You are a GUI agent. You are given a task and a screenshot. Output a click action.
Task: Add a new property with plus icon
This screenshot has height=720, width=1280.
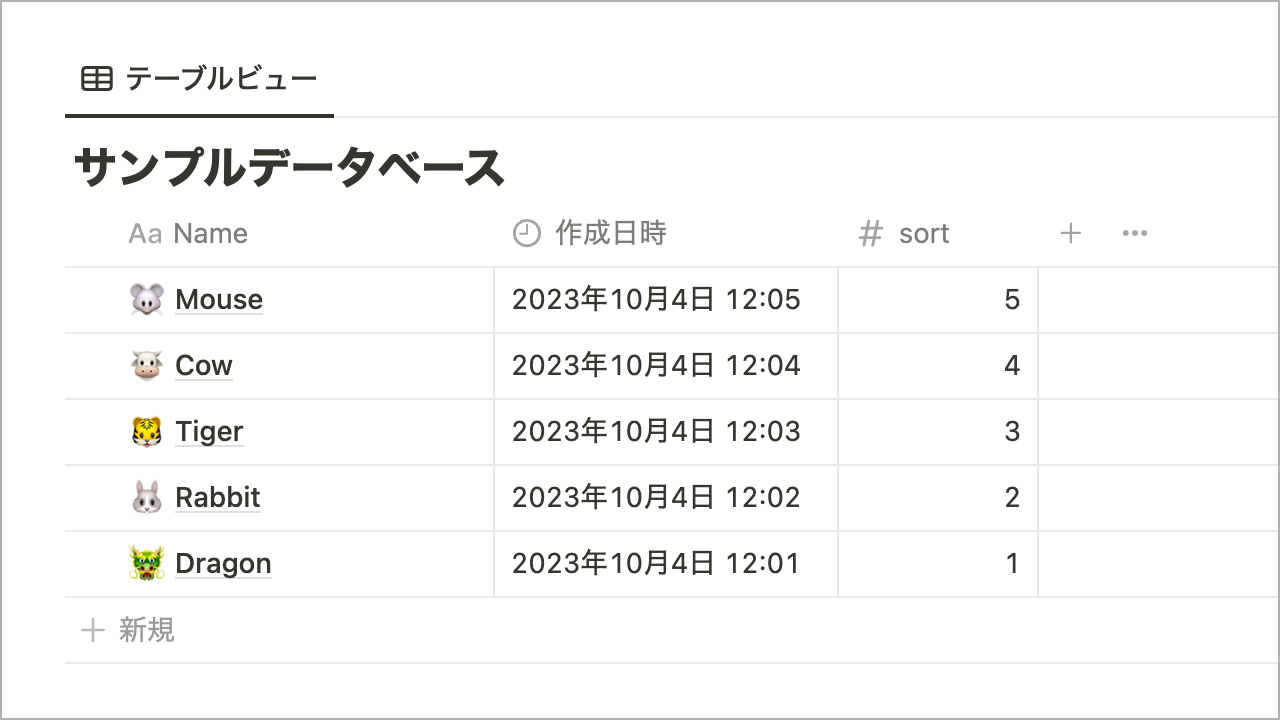pyautogui.click(x=1071, y=234)
